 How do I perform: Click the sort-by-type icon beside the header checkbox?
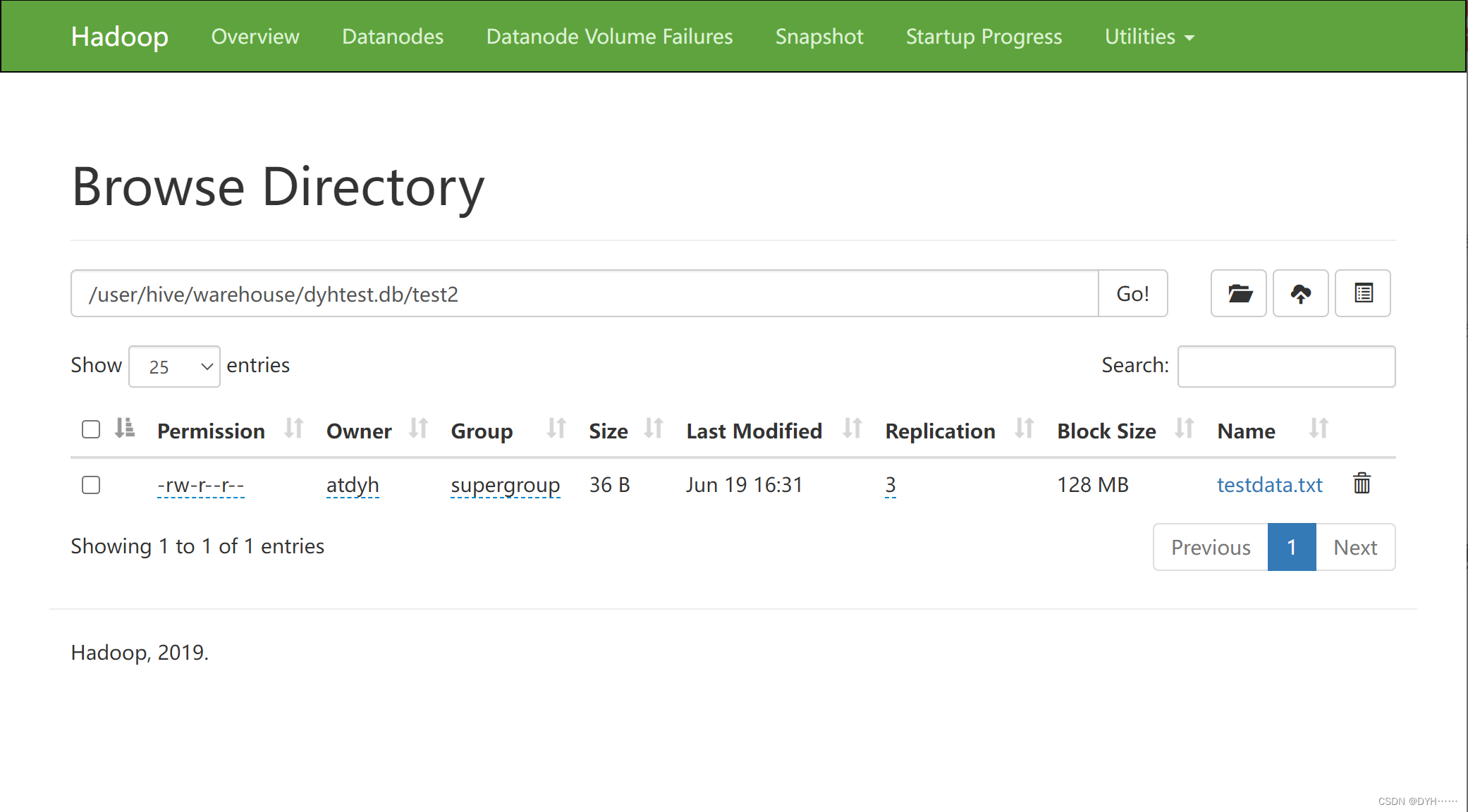[125, 428]
